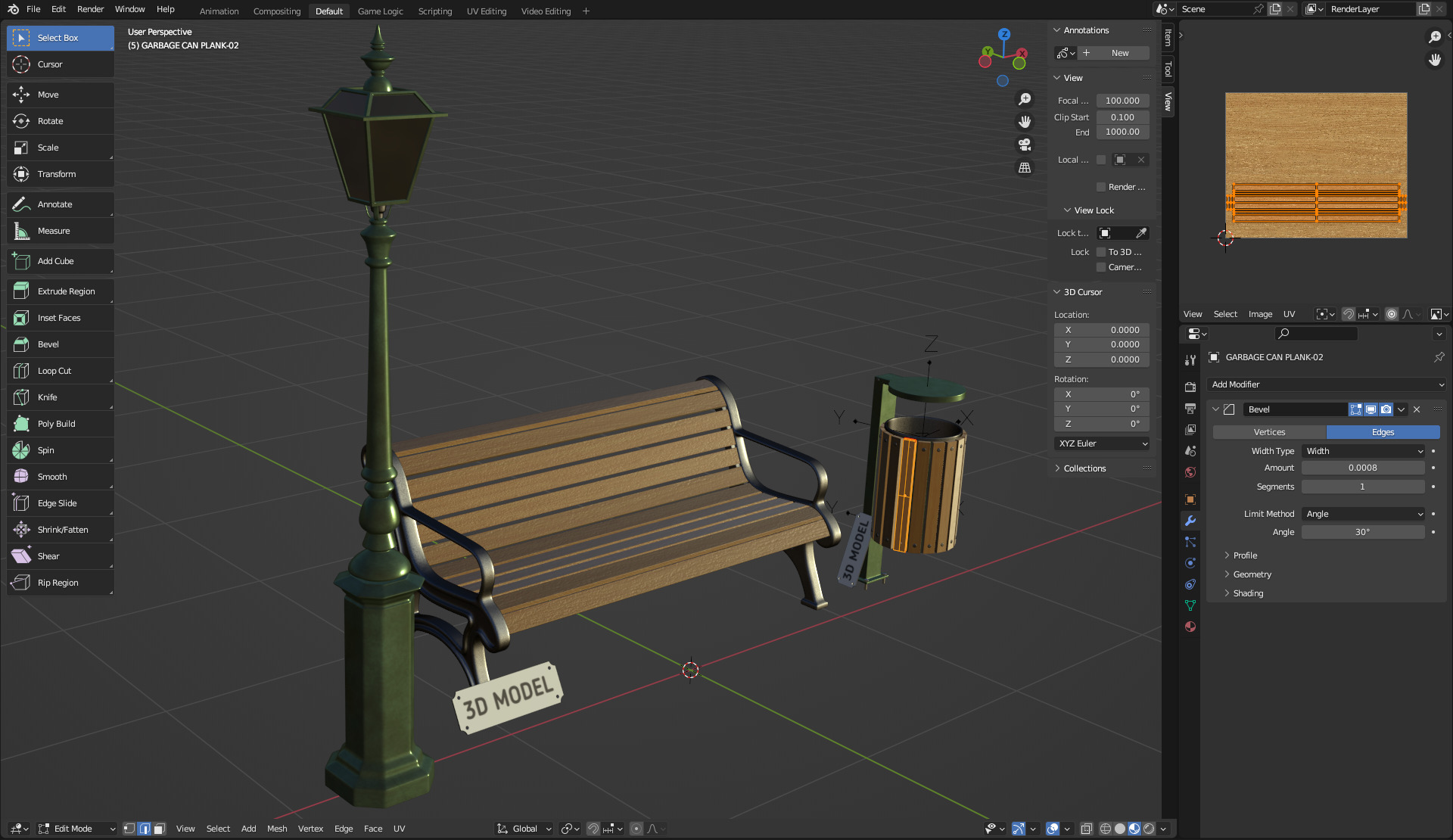Screen dimensions: 1453x840
Task: Activate the Bevel tool in toolbar
Action: tap(61, 344)
